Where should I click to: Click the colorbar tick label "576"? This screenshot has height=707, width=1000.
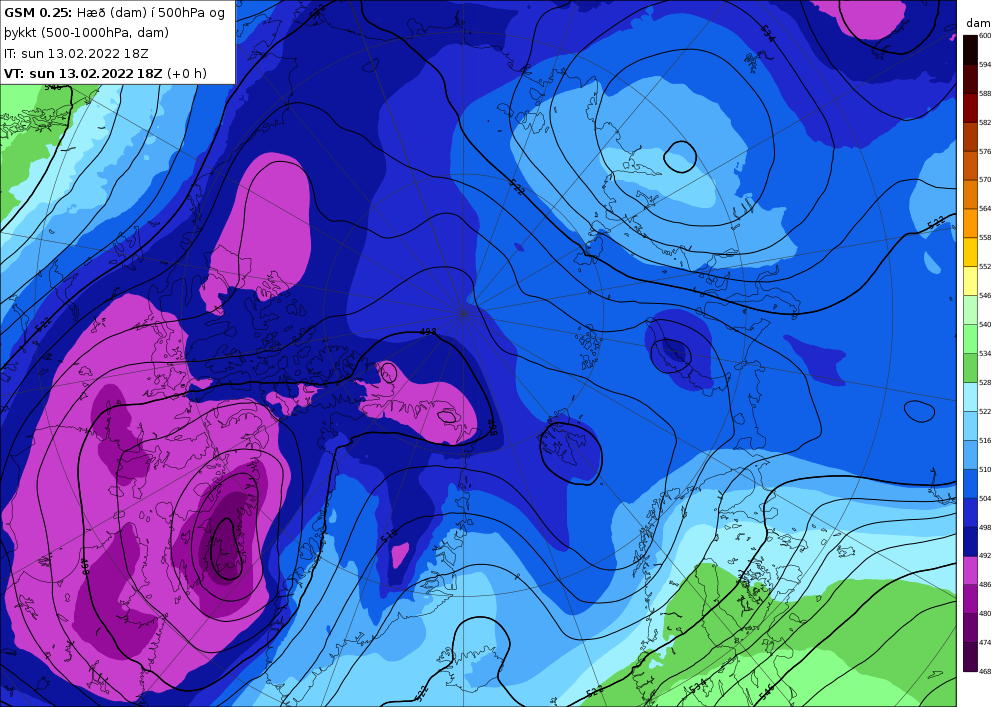tap(985, 152)
